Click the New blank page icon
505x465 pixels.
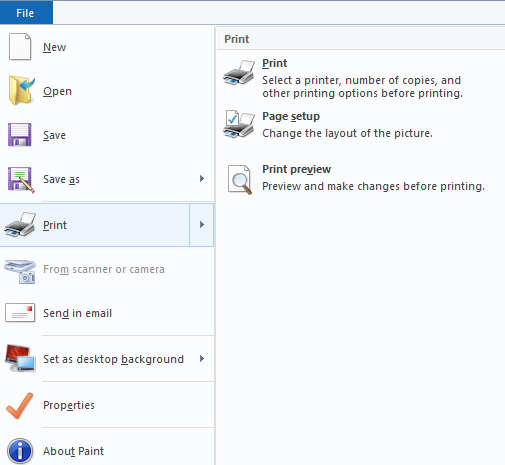tap(20, 47)
